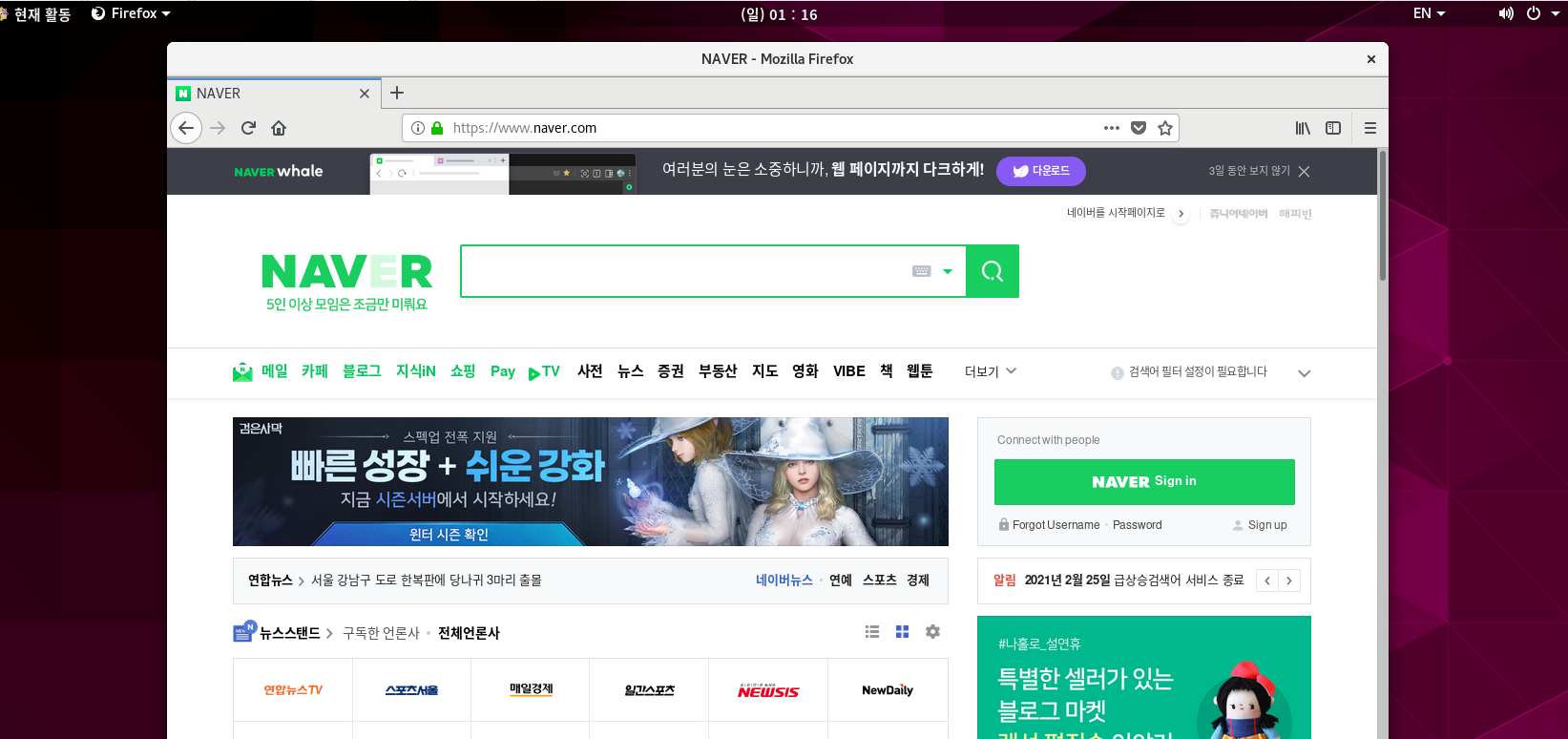Screen dimensions: 1568x739
Task: Open the on-screen keyboard icon in search box
Action: click(921, 271)
